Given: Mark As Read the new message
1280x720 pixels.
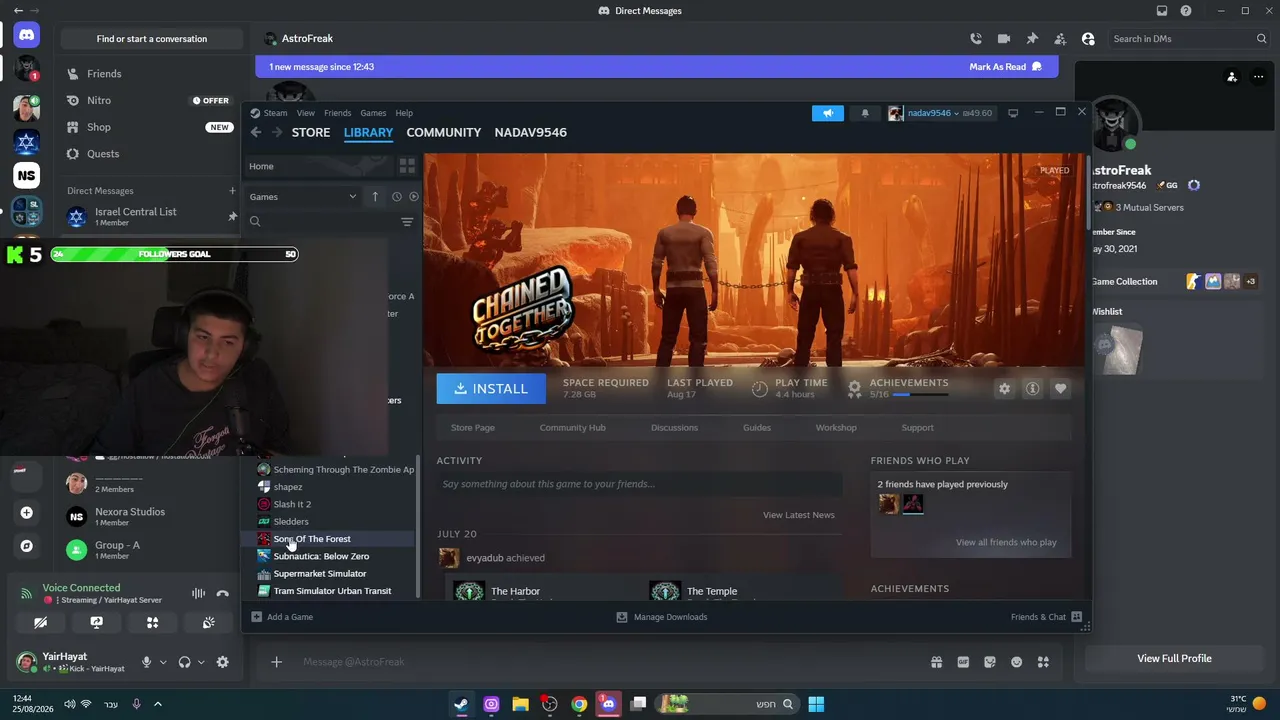Looking at the screenshot, I should coord(1005,67).
